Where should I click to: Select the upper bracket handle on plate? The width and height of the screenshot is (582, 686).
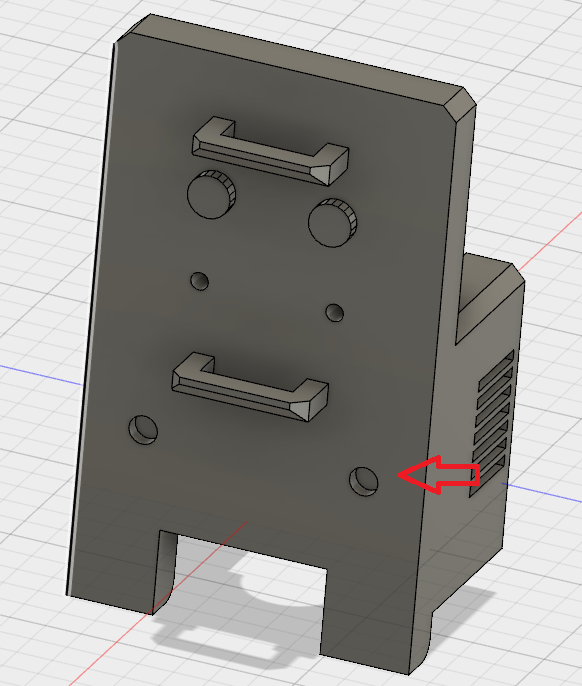pyautogui.click(x=270, y=151)
